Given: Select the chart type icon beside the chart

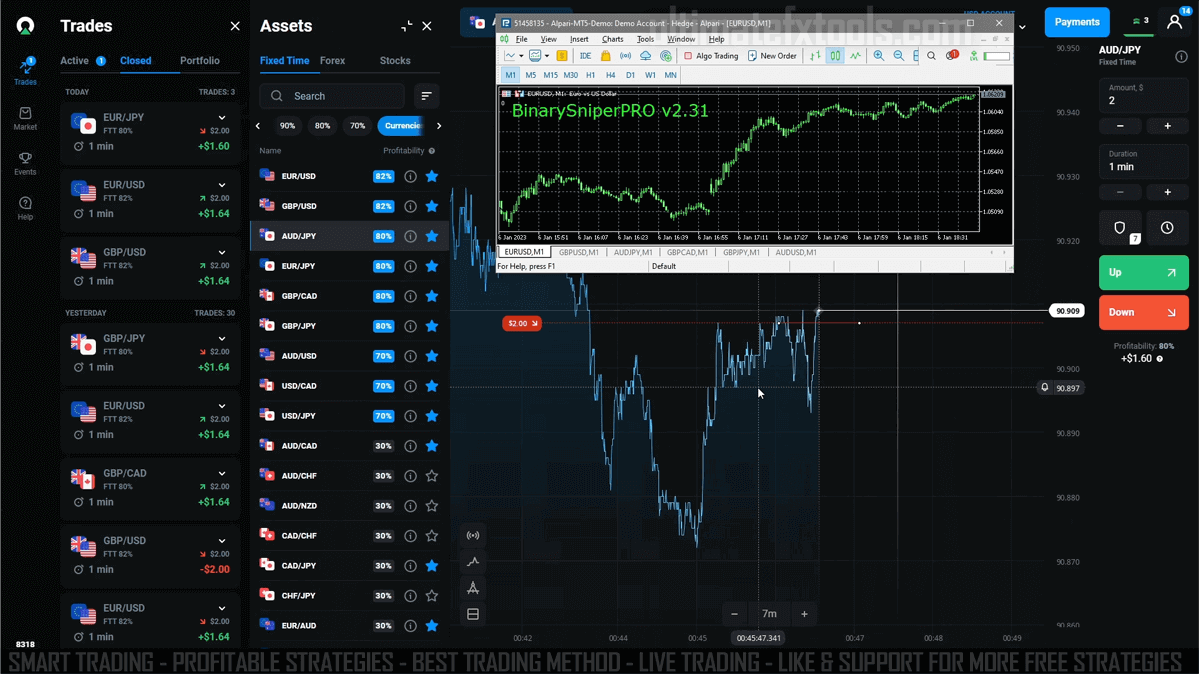Looking at the screenshot, I should (x=472, y=561).
